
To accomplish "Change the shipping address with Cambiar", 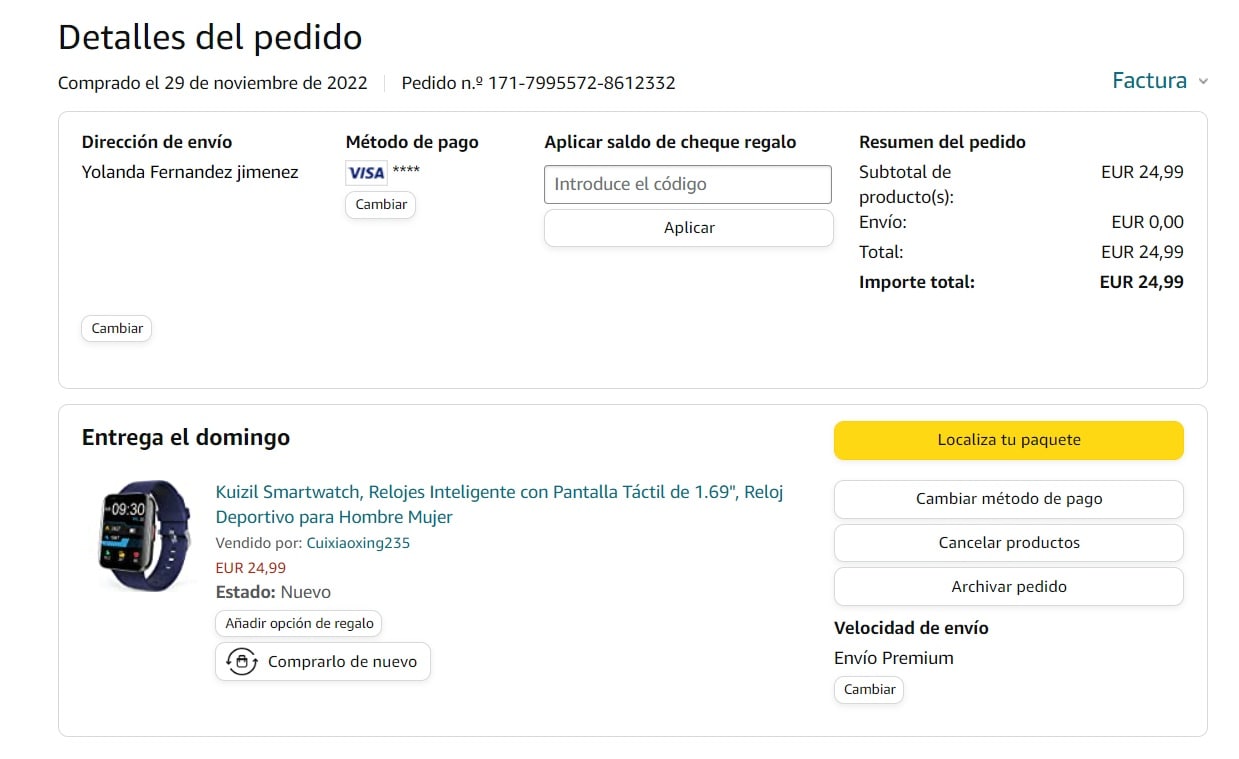I will tap(117, 329).
